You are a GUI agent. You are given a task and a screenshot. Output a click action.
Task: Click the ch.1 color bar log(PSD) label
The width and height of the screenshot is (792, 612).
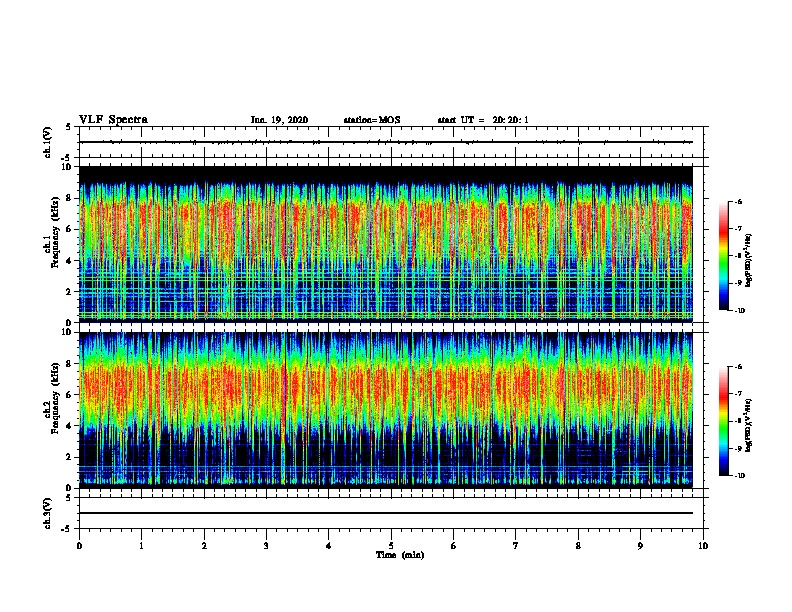(748, 260)
